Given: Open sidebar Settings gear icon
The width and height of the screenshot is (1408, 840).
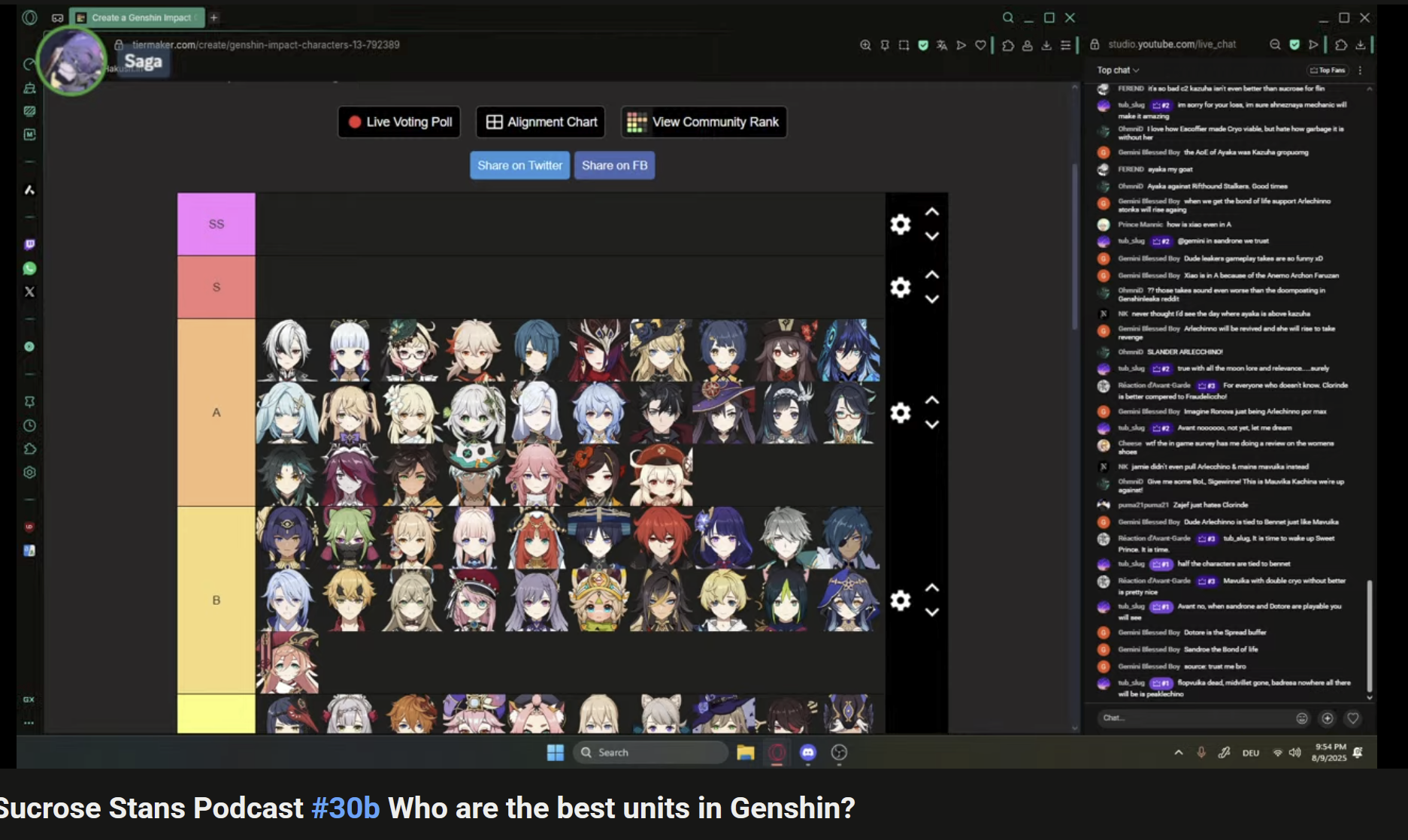Looking at the screenshot, I should pos(29,473).
